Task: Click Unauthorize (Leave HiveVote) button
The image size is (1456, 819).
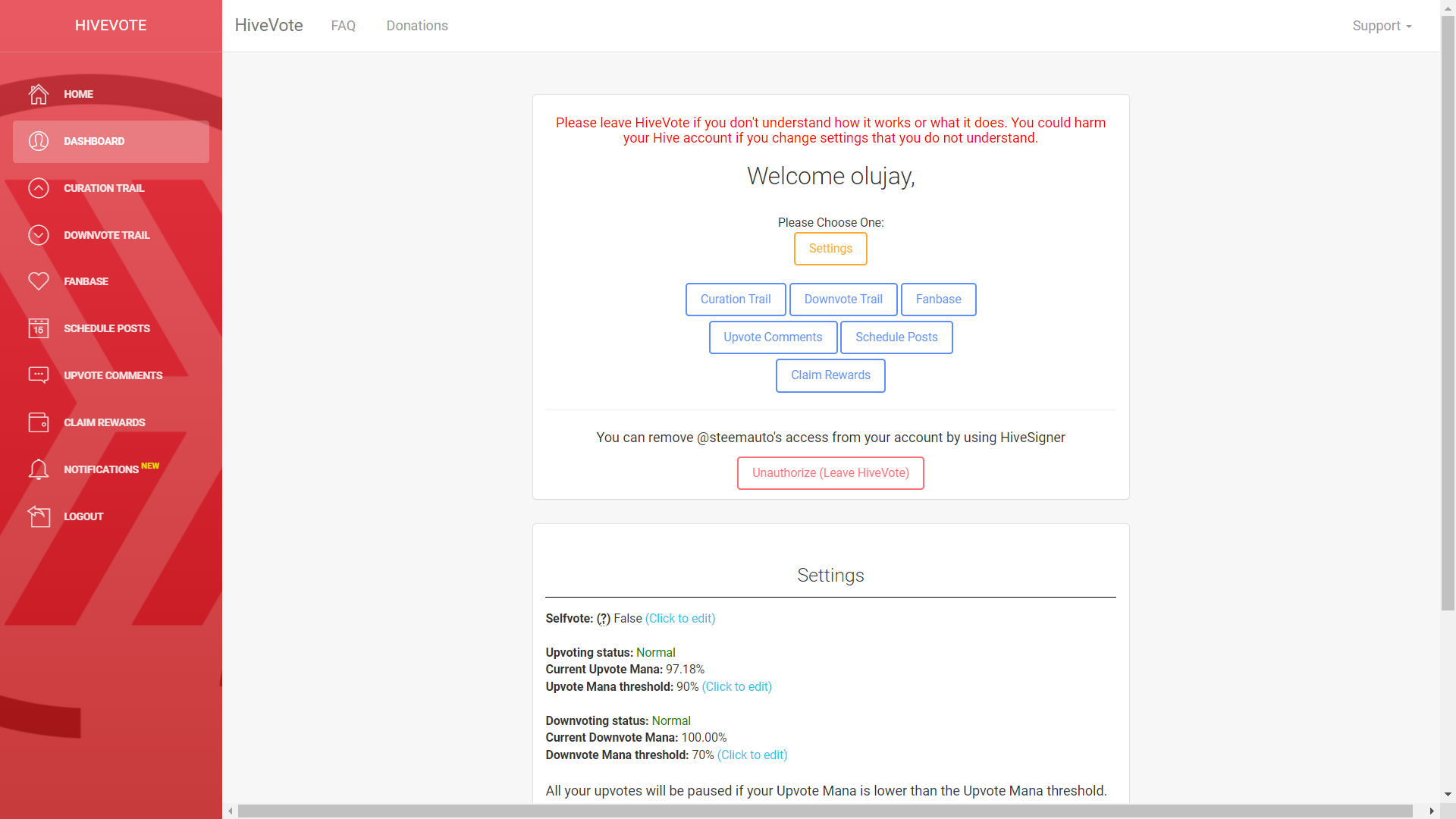Action: 830,473
